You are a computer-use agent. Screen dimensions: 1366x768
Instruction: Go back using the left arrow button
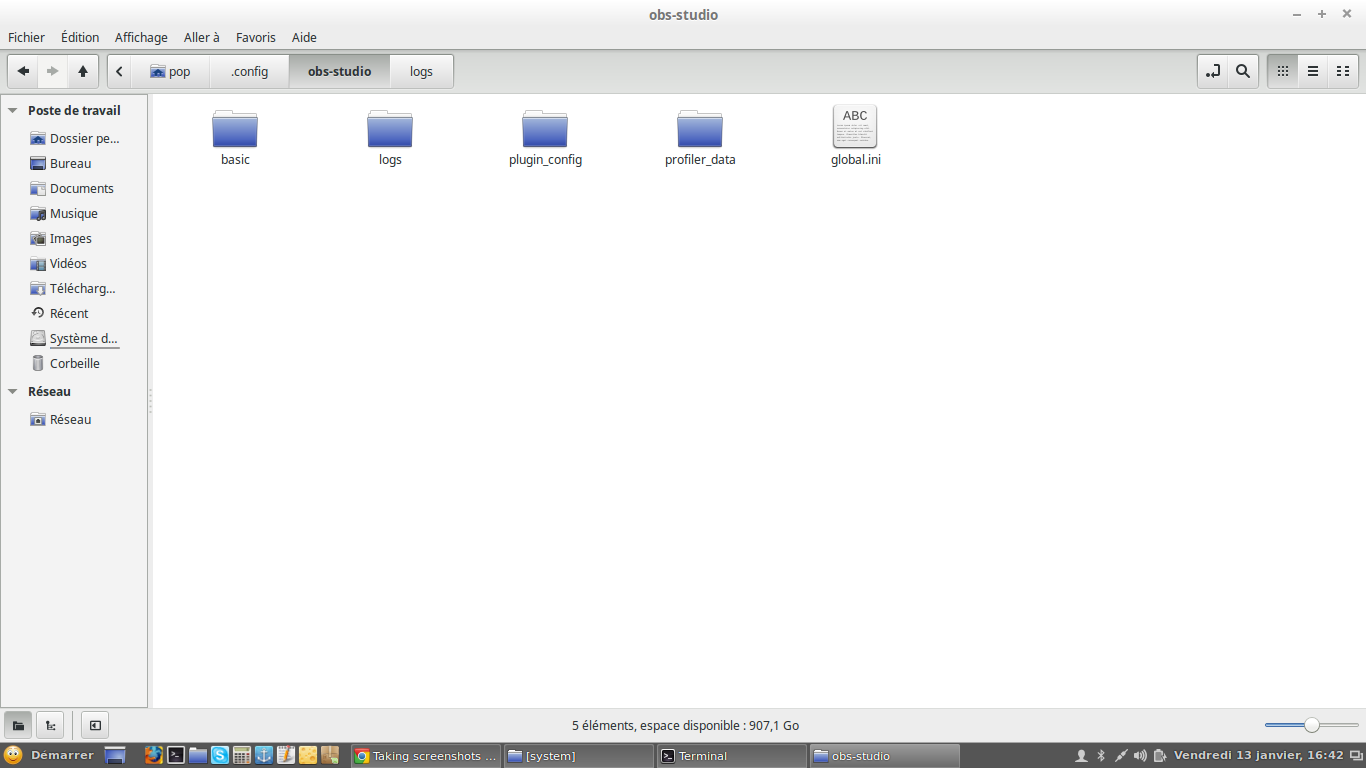click(23, 71)
